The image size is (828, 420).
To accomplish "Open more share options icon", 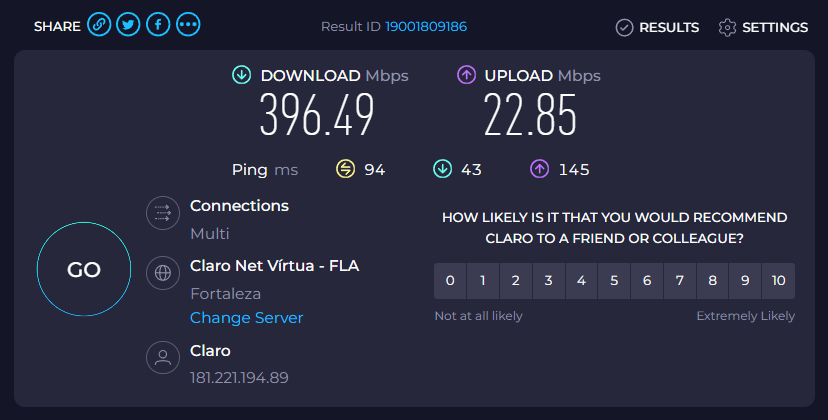I will (x=188, y=26).
